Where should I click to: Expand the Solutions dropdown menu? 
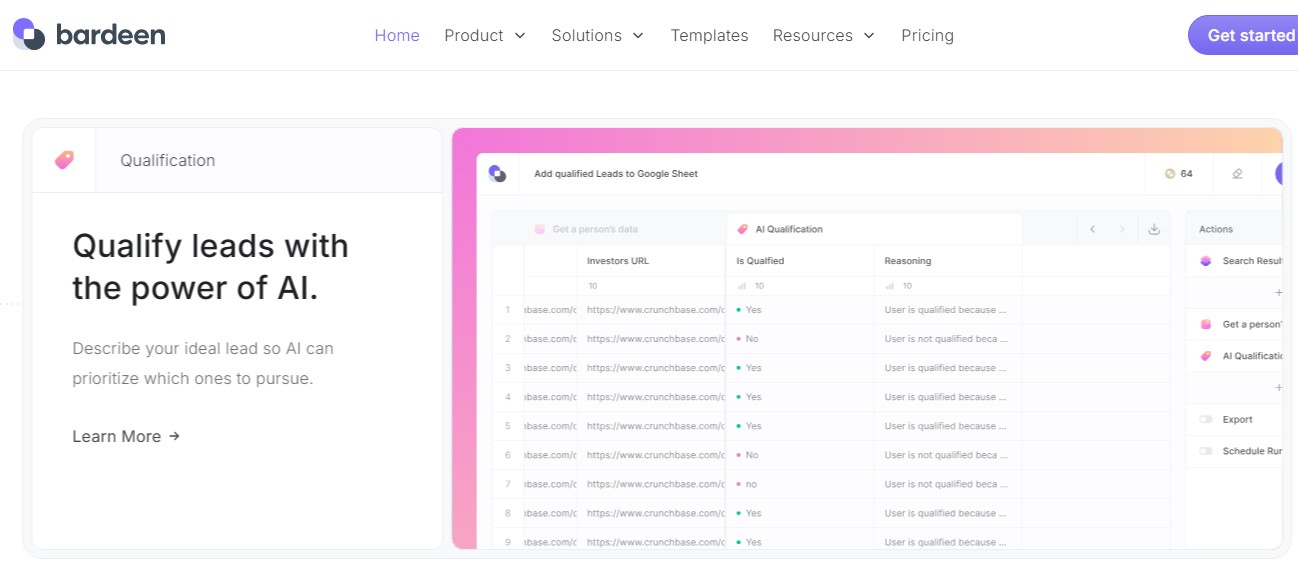click(598, 35)
